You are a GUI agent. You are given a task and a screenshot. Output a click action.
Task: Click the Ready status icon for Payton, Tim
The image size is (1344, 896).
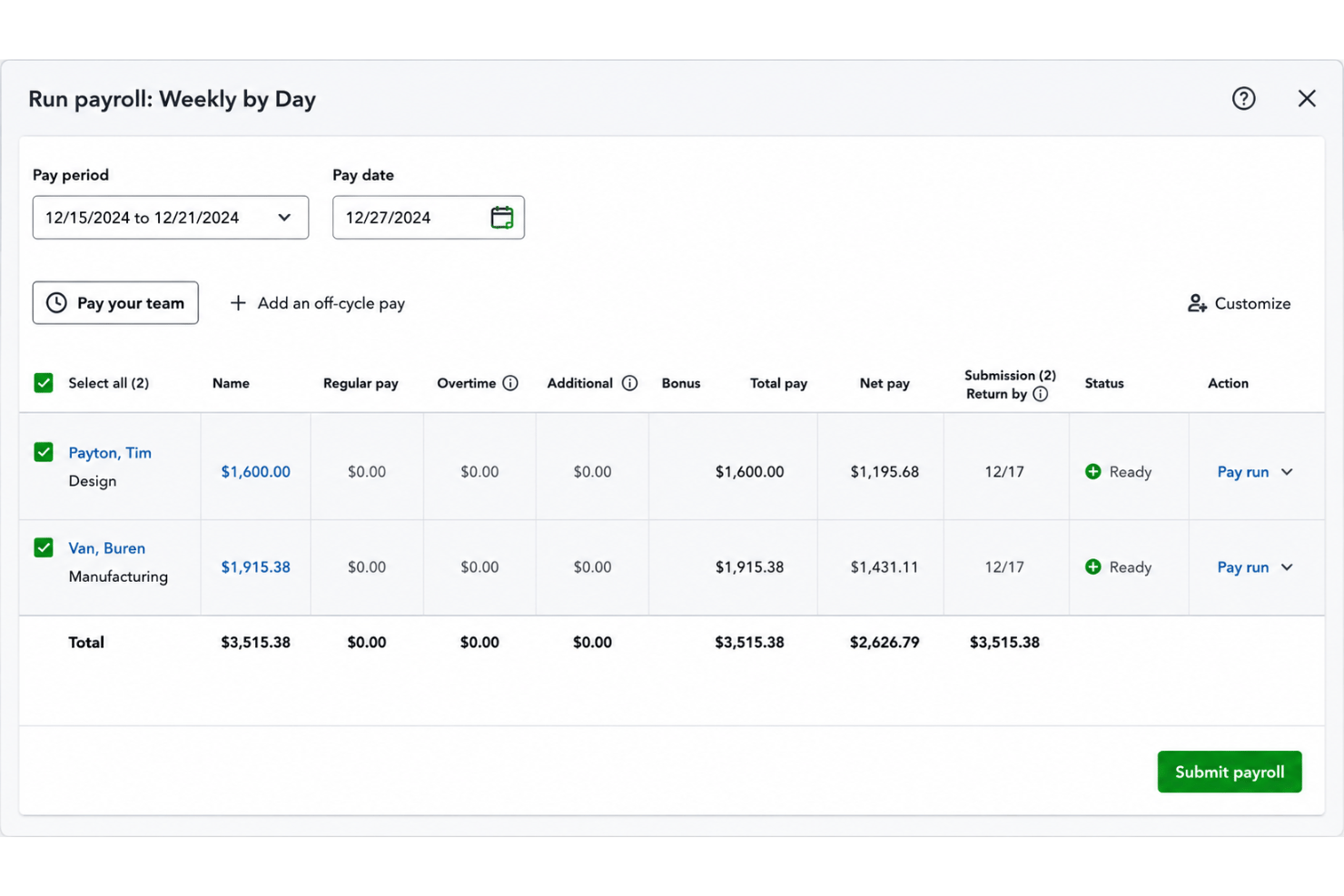pos(1093,472)
